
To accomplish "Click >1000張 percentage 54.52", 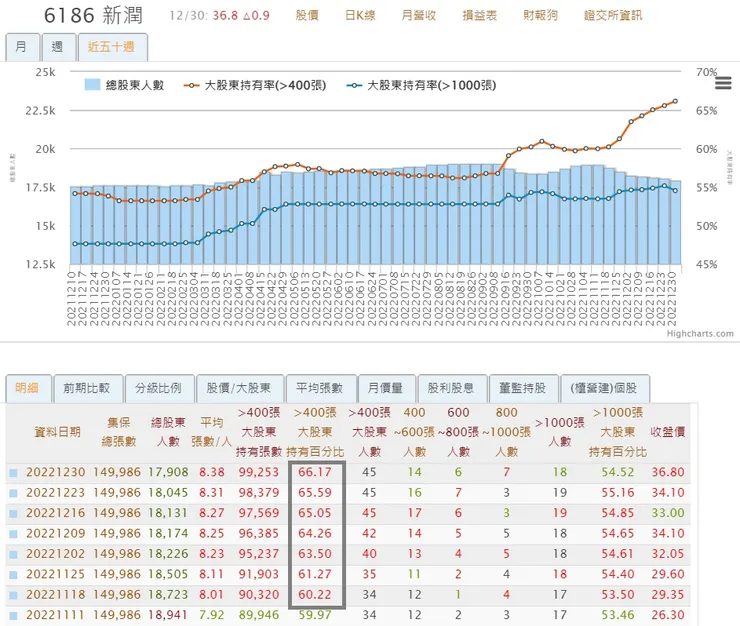I will click(618, 472).
